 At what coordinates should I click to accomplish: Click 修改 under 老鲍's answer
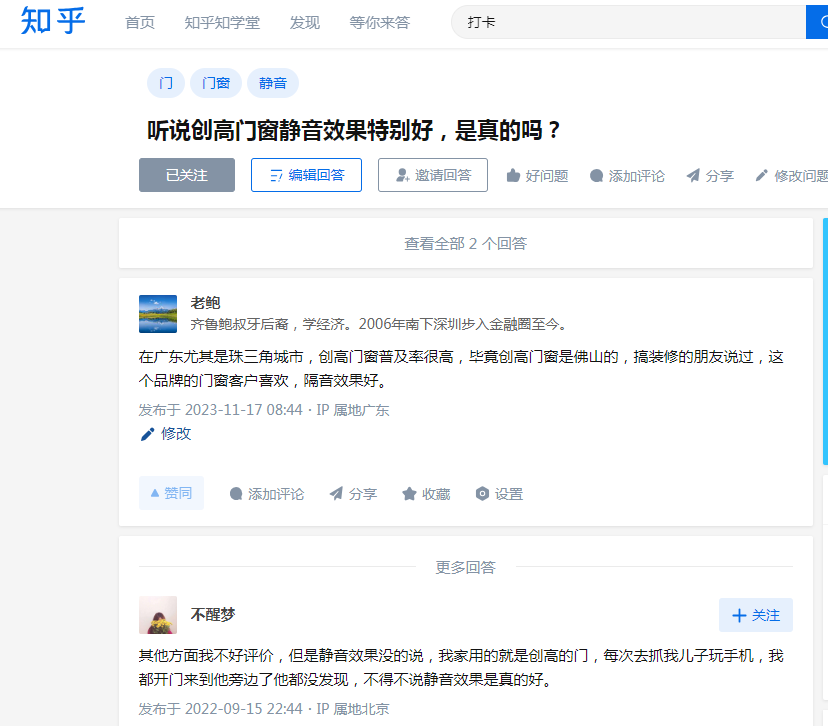[166, 434]
